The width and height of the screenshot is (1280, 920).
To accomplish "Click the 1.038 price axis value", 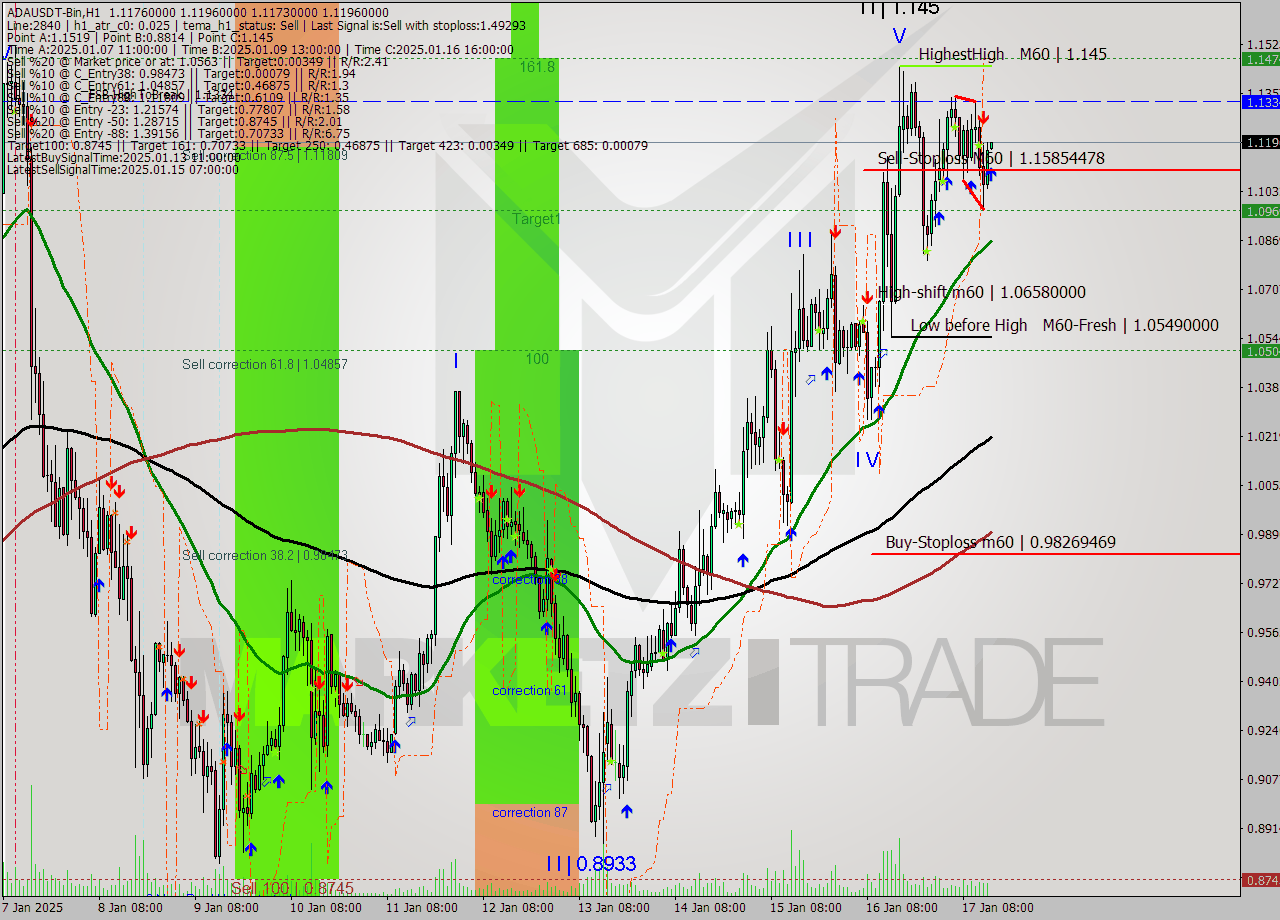I will pos(1262,387).
